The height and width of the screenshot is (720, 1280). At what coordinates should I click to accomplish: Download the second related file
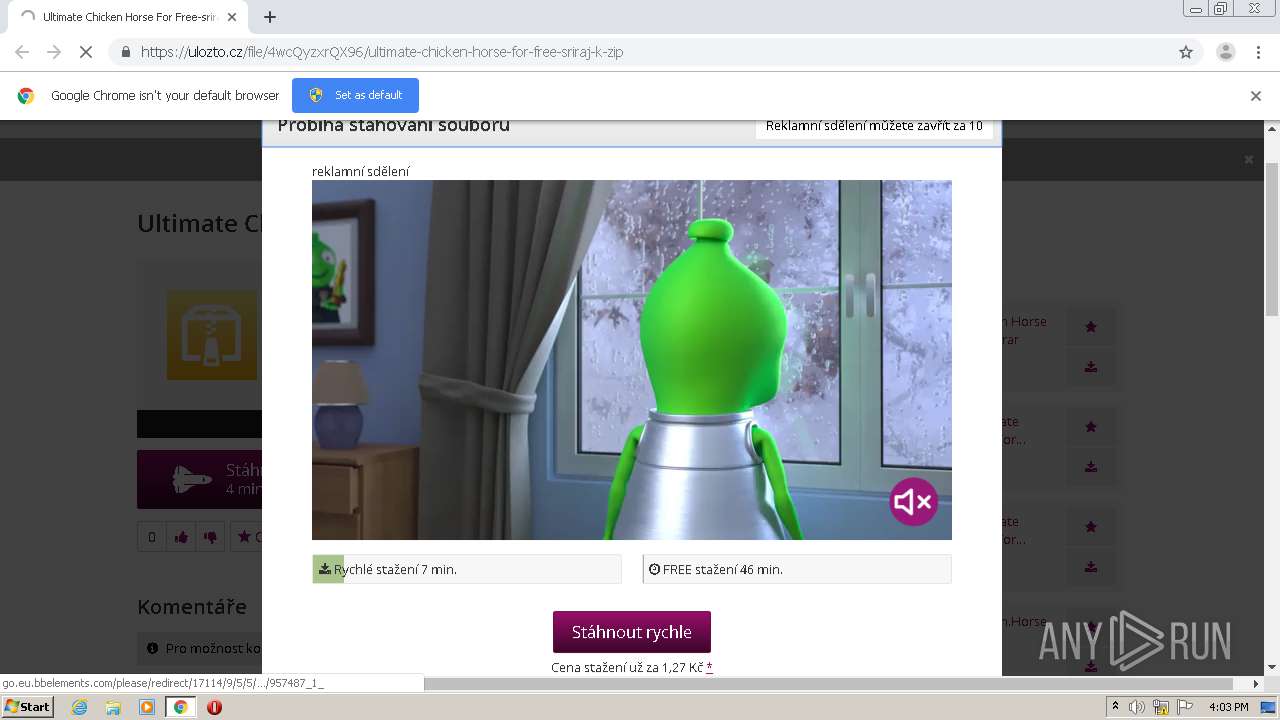1091,467
